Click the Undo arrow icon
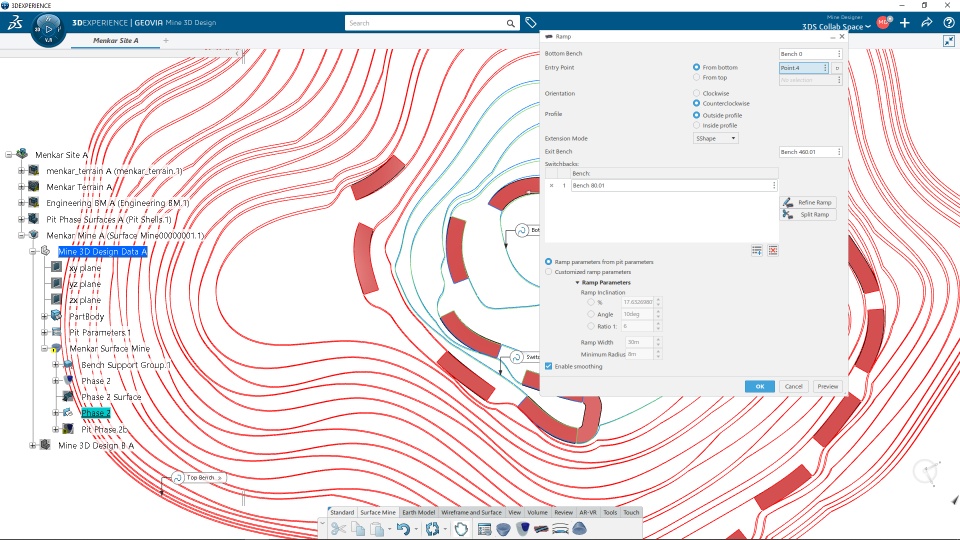Viewport: 960px width, 540px height. pyautogui.click(x=402, y=528)
